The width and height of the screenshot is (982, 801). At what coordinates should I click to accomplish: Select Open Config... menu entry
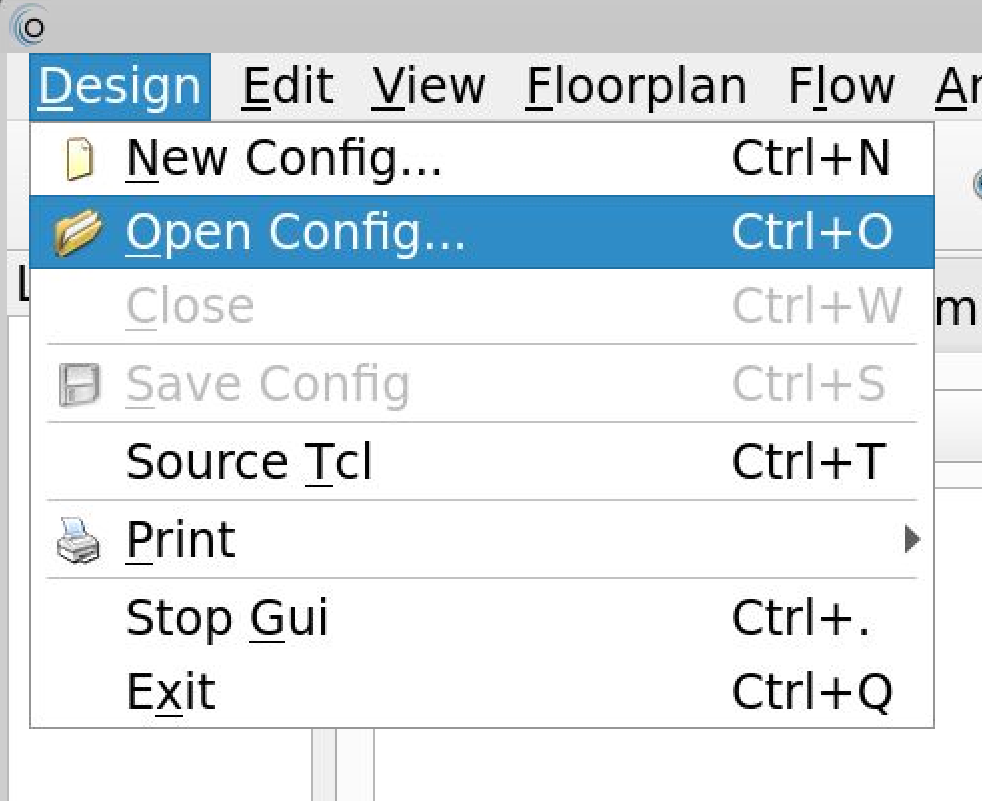pyautogui.click(x=482, y=232)
